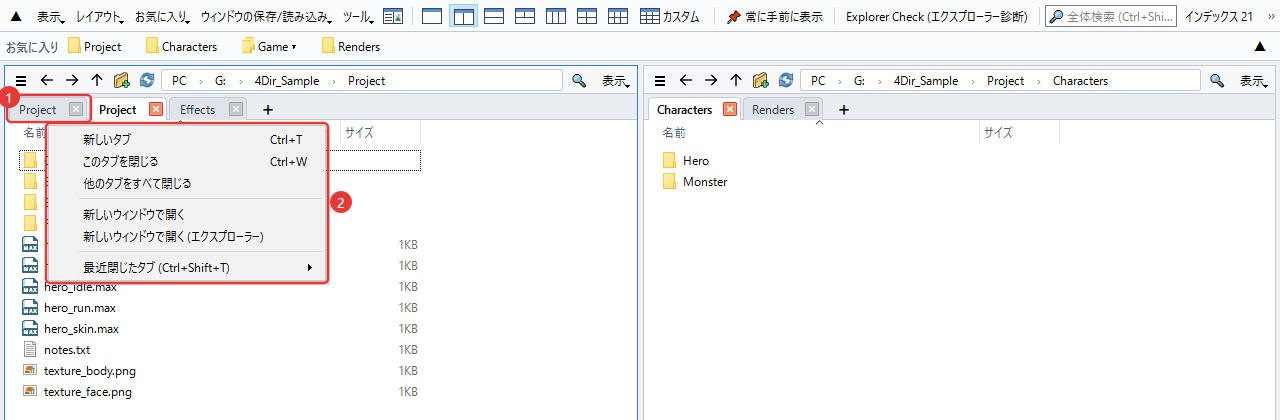This screenshot has height=420, width=1280.
Task: Go up one folder in Characters pane
Action: (x=736, y=81)
